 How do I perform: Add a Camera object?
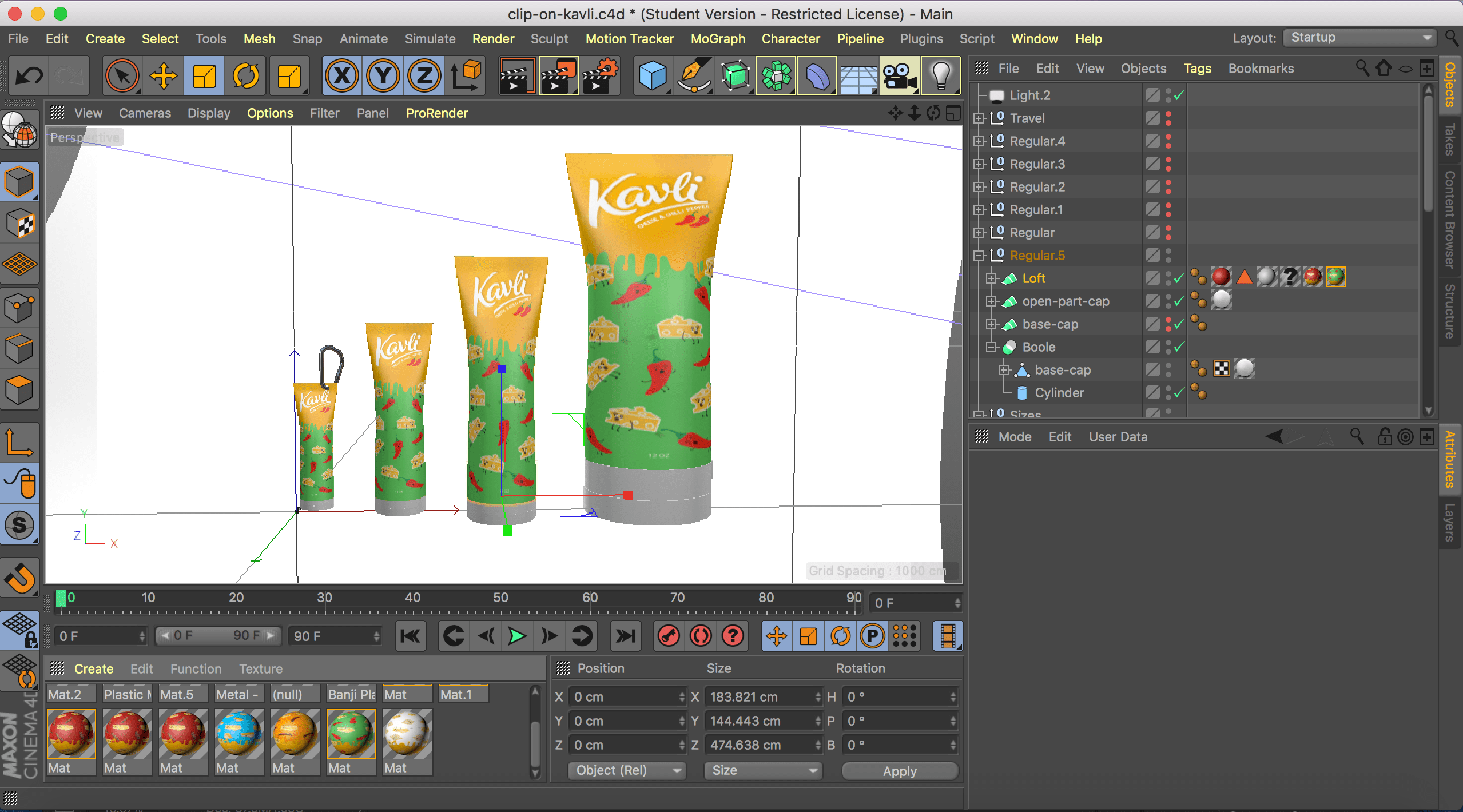coord(899,75)
